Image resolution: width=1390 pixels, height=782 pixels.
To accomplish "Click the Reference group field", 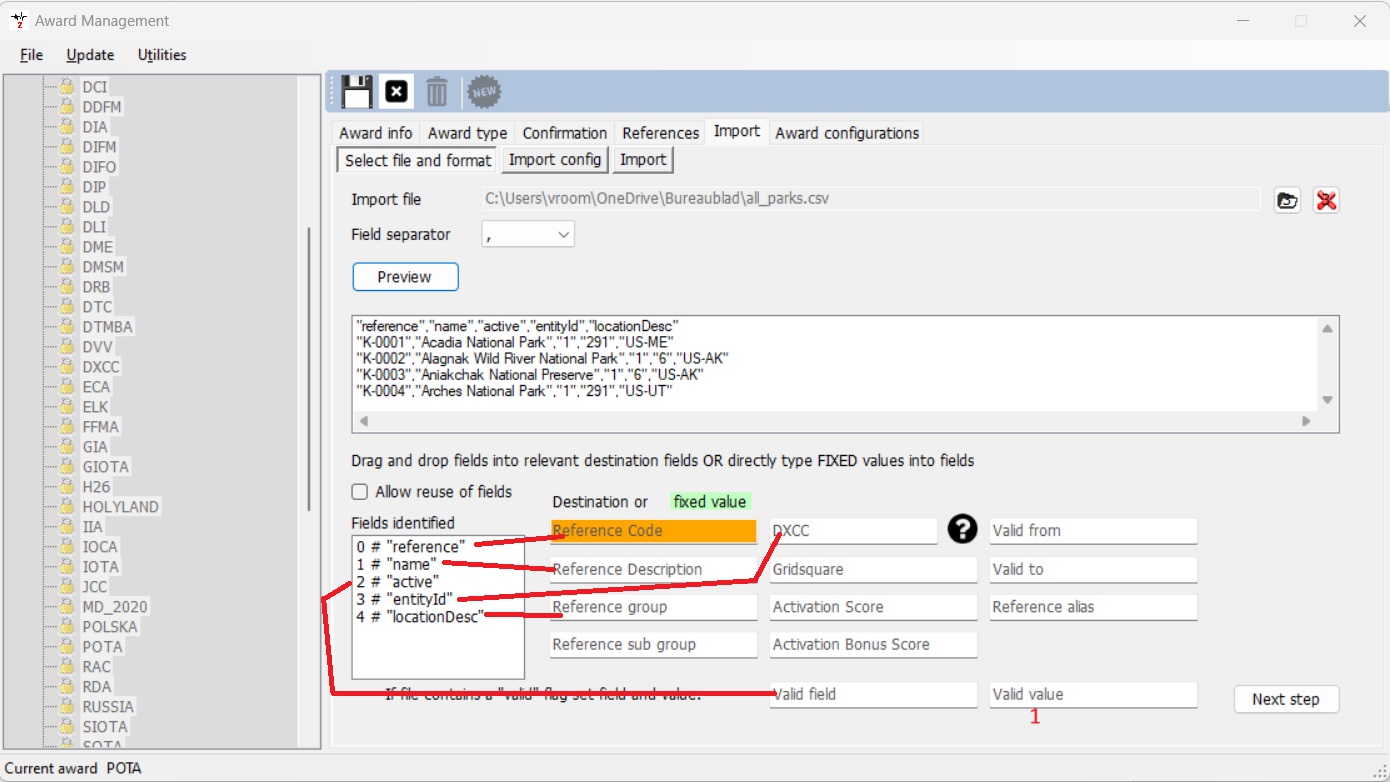I will [x=654, y=607].
